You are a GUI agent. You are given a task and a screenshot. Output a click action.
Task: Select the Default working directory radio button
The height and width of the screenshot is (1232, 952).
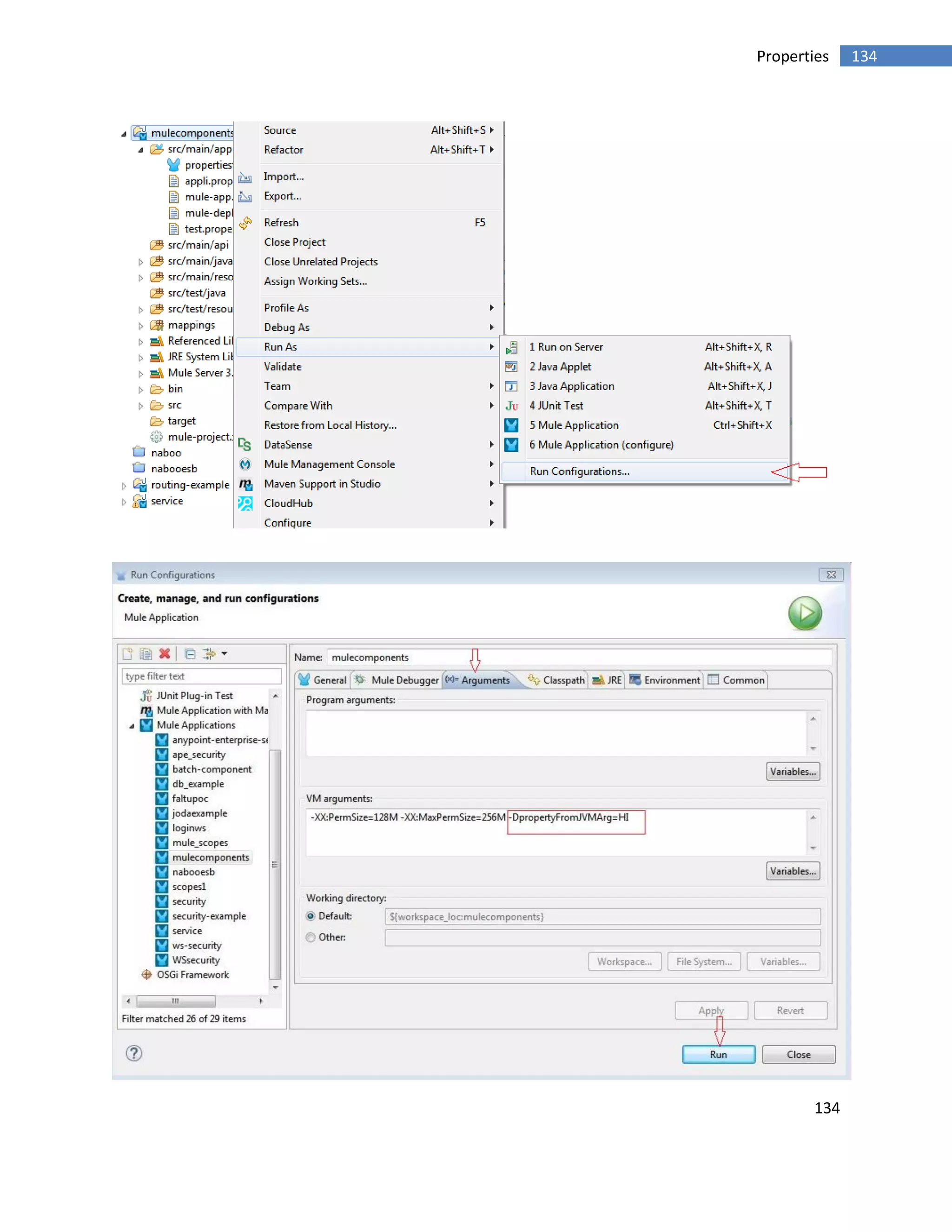click(311, 916)
